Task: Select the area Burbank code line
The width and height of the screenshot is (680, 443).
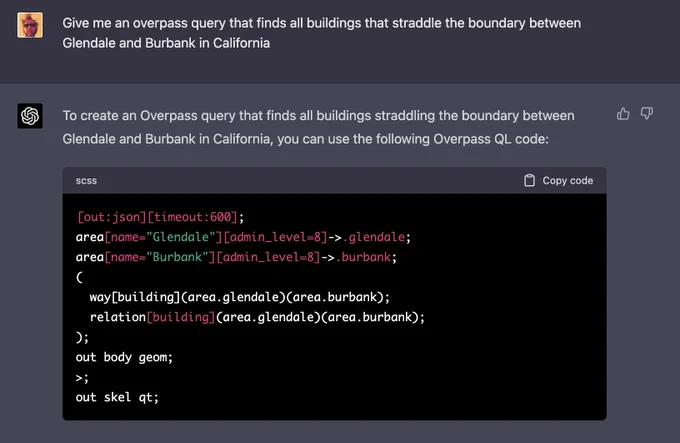Action: [236, 257]
